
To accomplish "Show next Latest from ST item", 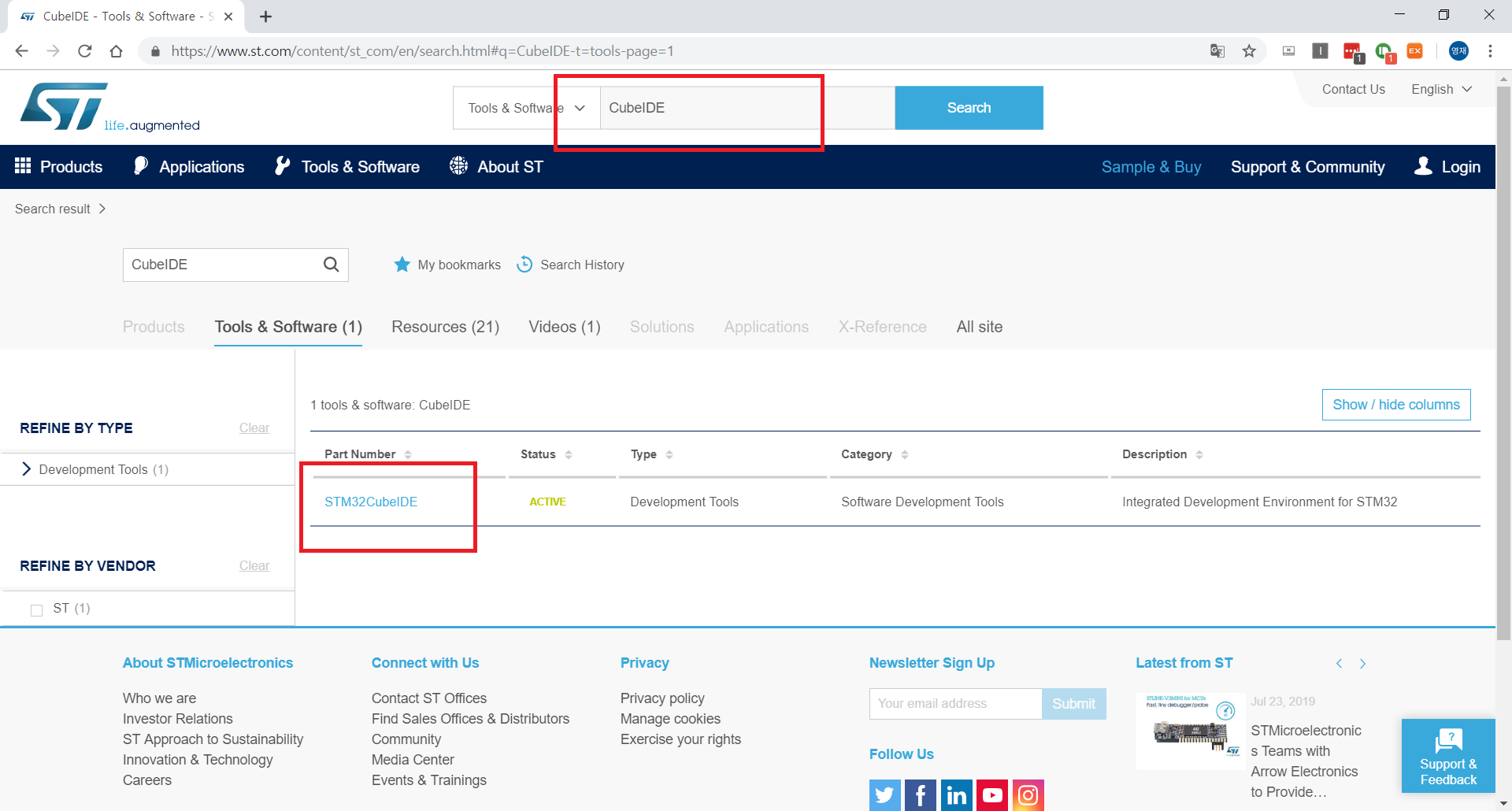I will [x=1363, y=664].
